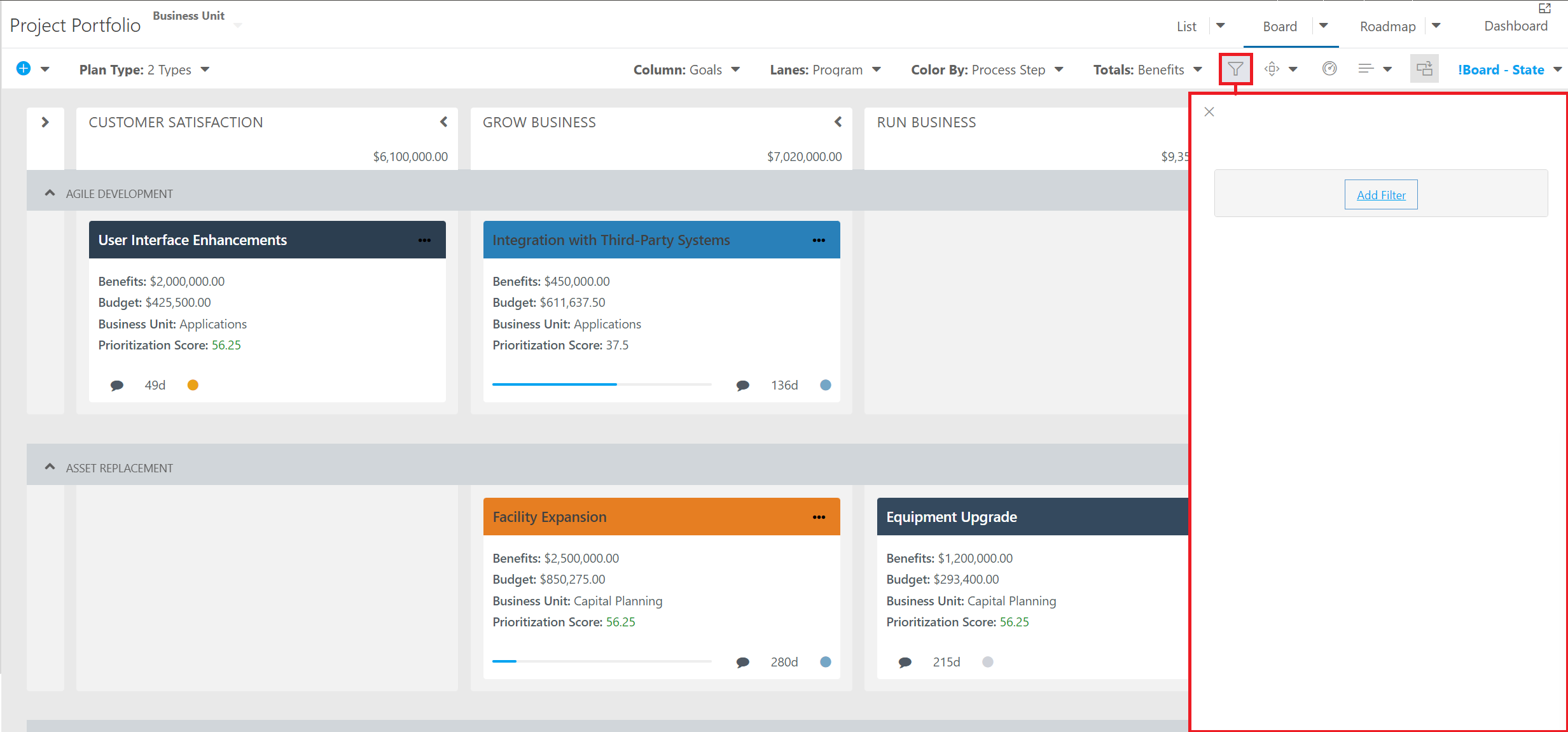The image size is (1568, 732).
Task: Click progress bar on Facility Expansion card
Action: pos(602,661)
